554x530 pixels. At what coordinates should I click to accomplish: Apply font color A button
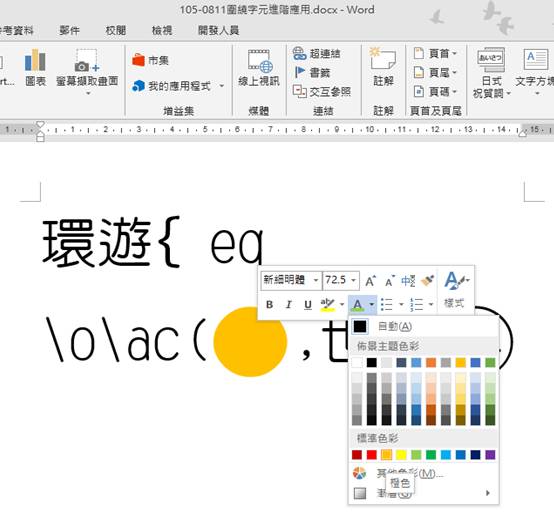(x=358, y=305)
